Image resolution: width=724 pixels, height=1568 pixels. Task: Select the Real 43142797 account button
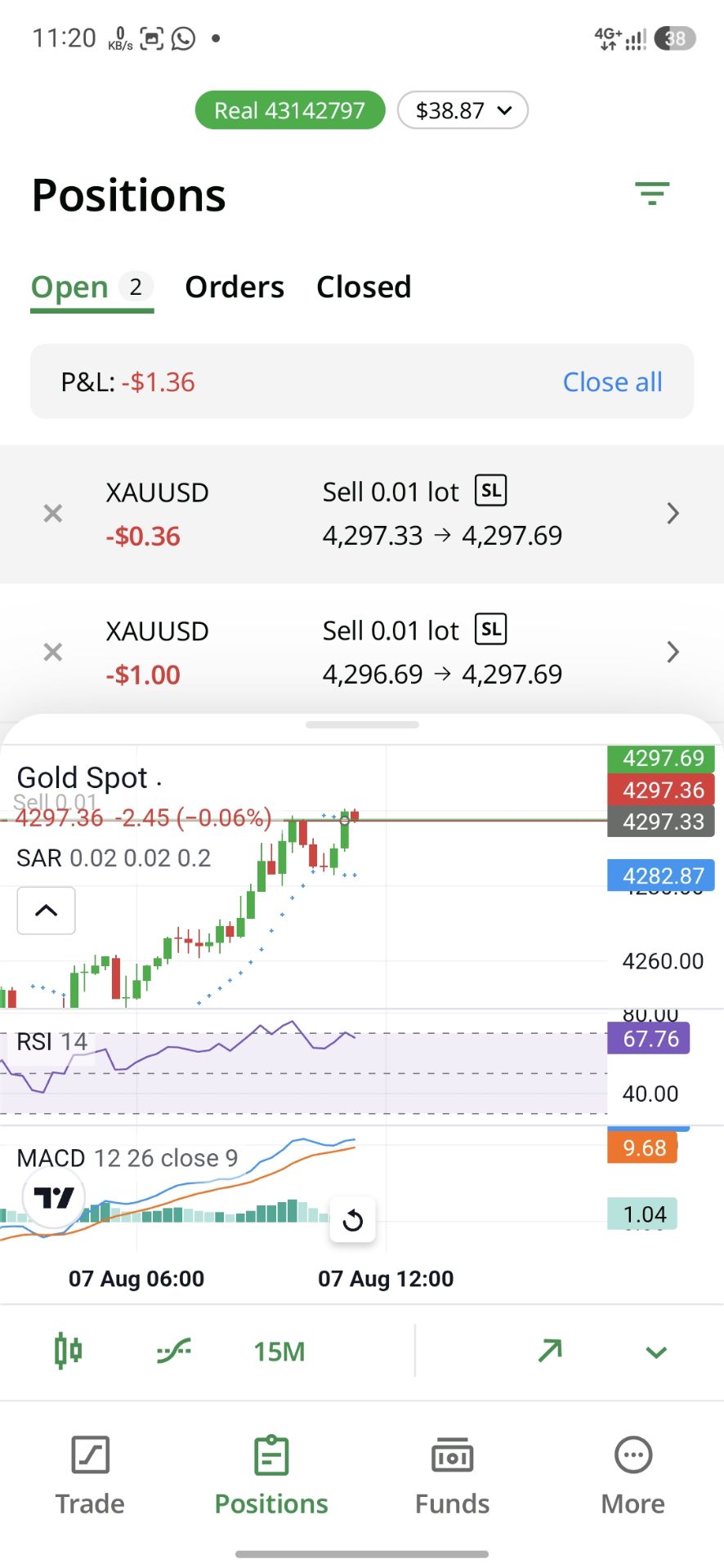point(290,110)
